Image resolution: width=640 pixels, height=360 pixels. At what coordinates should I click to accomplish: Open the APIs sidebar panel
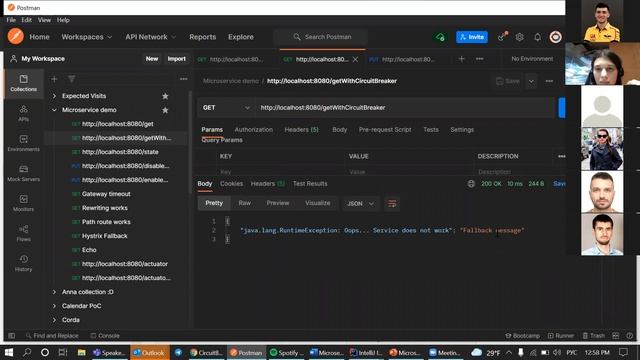23,113
